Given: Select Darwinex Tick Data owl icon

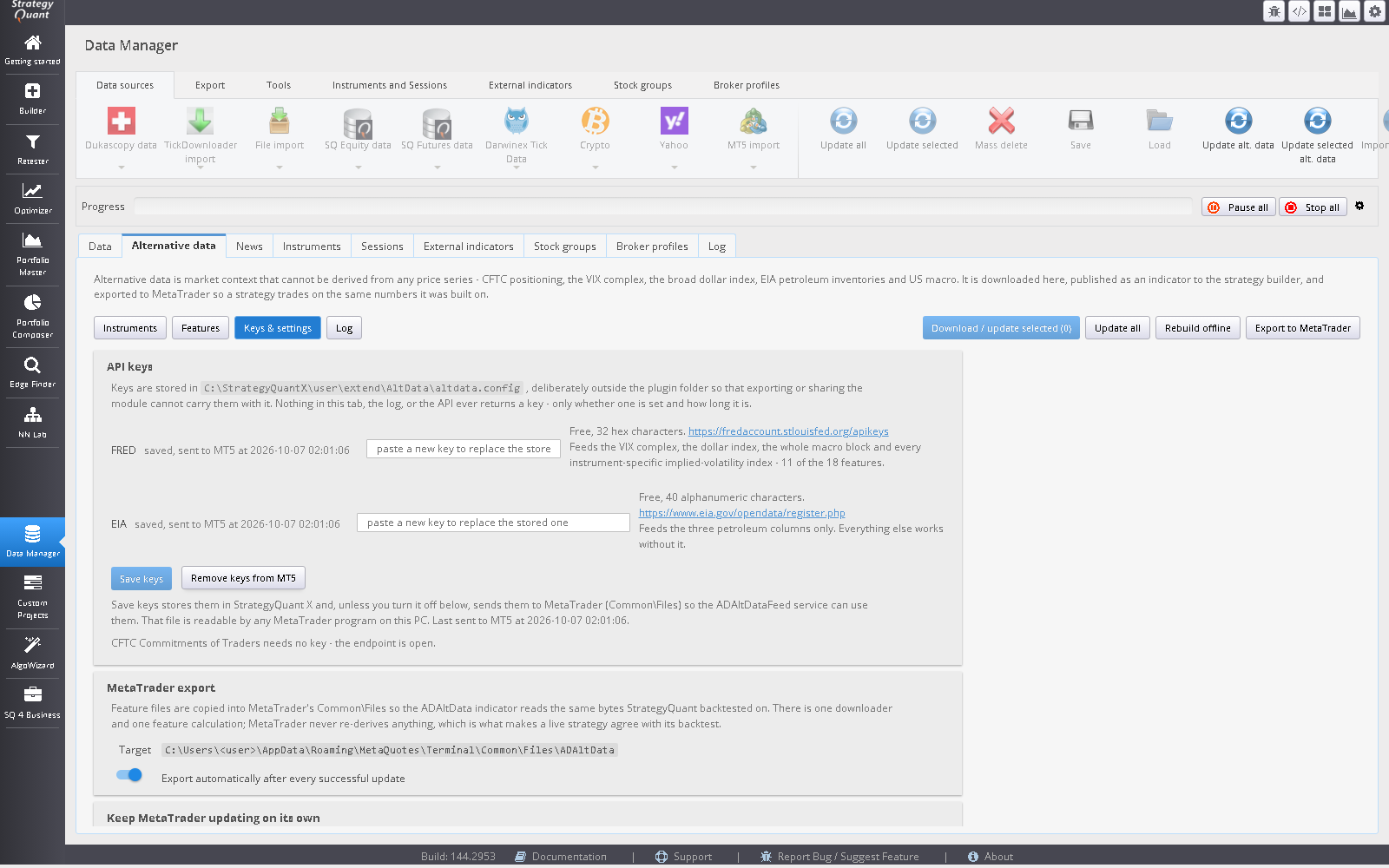Looking at the screenshot, I should (x=516, y=121).
